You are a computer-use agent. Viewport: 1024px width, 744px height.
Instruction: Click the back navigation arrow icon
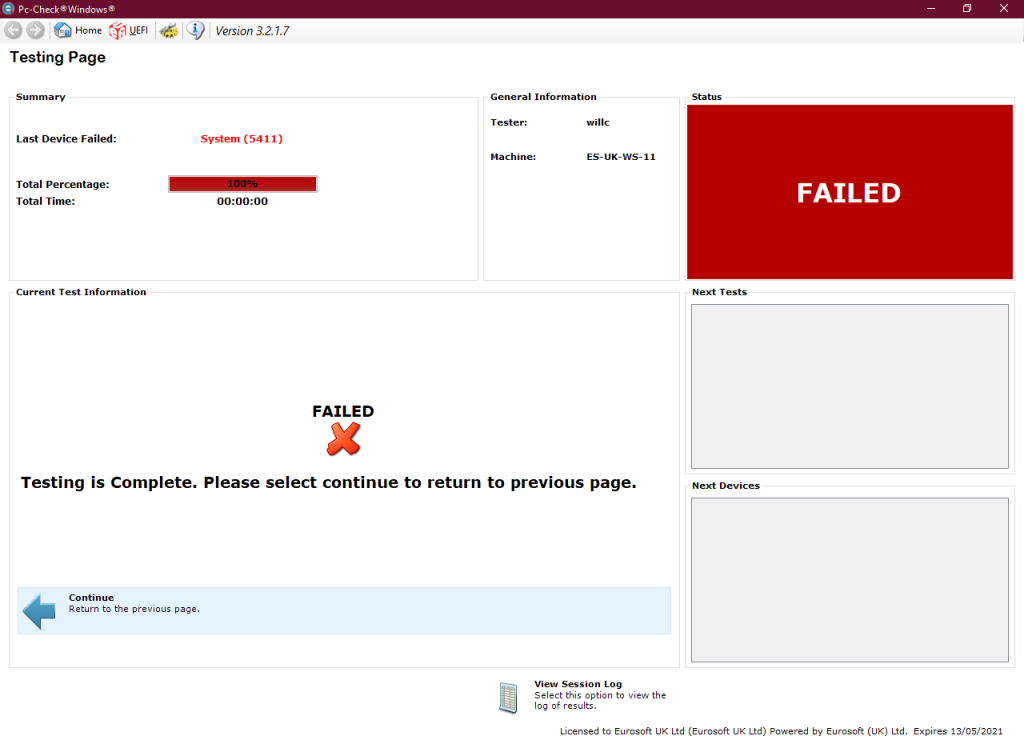[12, 30]
